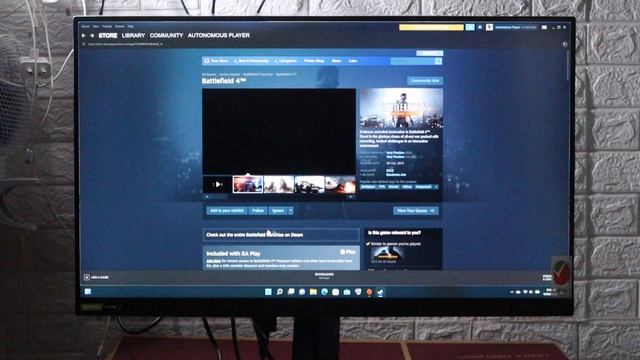Click the user avatar in the title bar
Image resolution: width=640 pixels, height=360 pixels.
click(489, 27)
